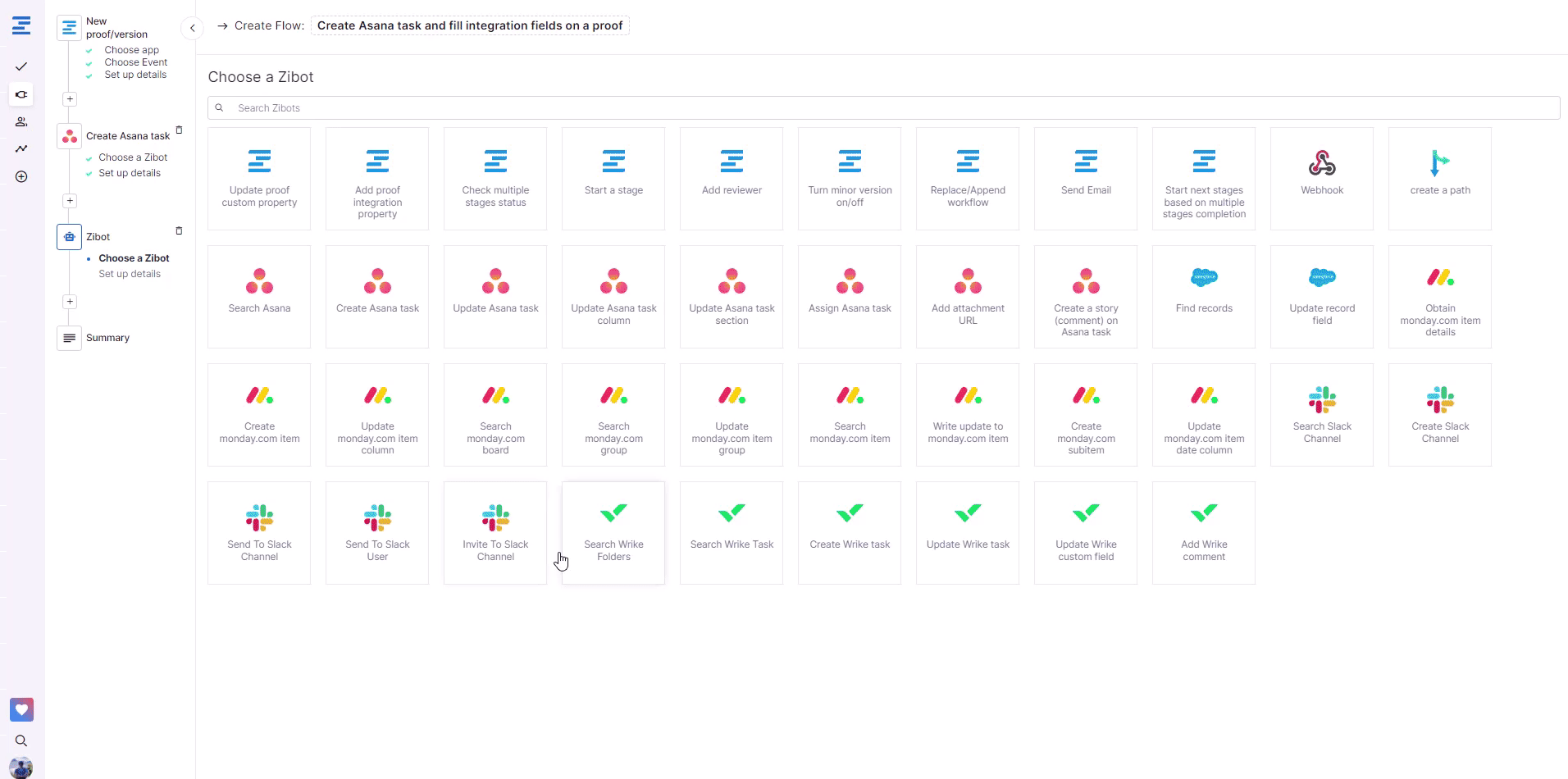Select the Update proof custom property Zibot
This screenshot has width=1568, height=779.
point(259,179)
